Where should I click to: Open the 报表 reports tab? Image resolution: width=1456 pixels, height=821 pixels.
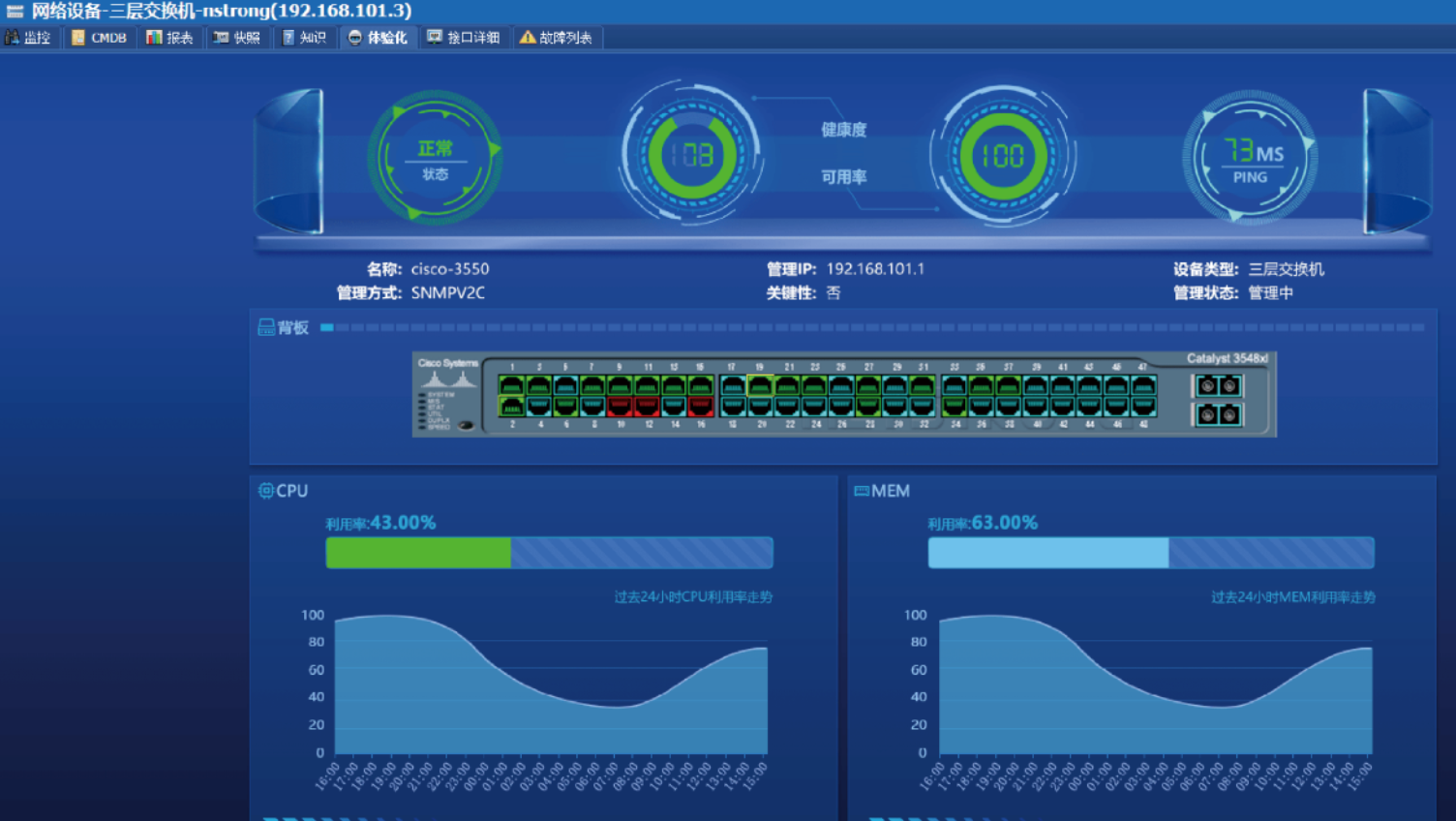(x=169, y=38)
